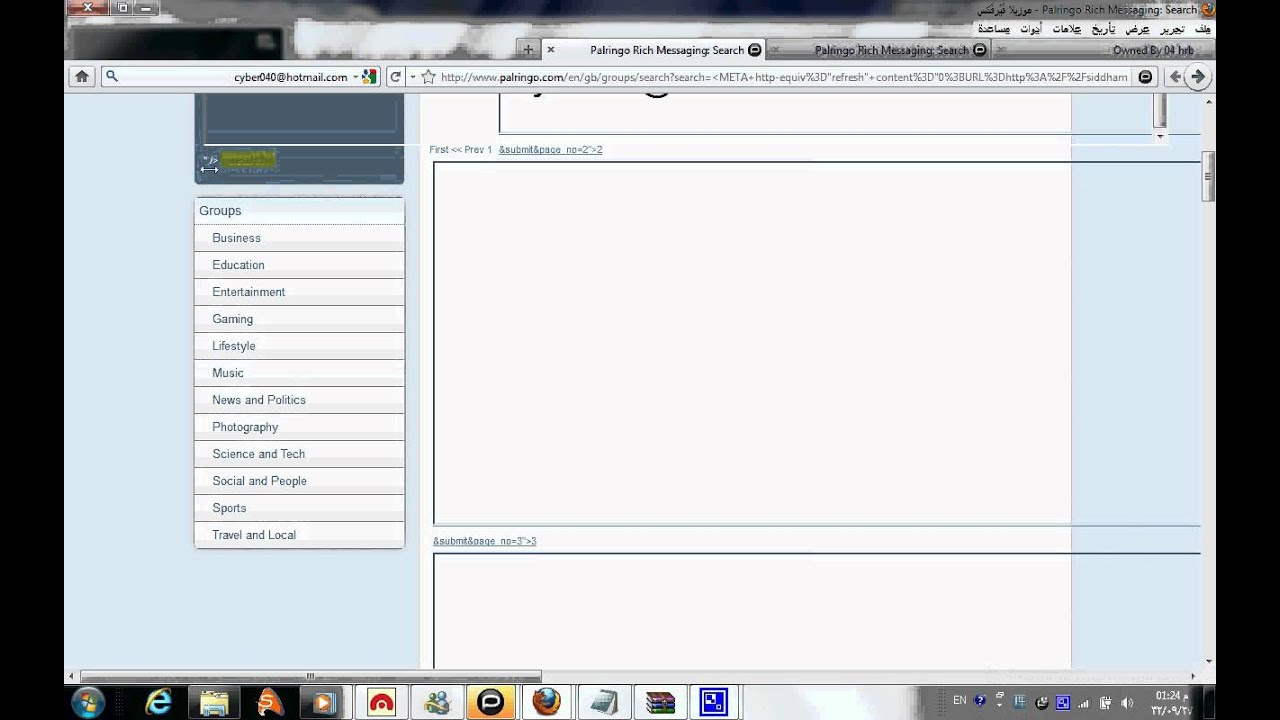Screen dimensions: 1280x720
Task: Switch to the Owned By 04 hrb tab
Action: coord(1105,50)
